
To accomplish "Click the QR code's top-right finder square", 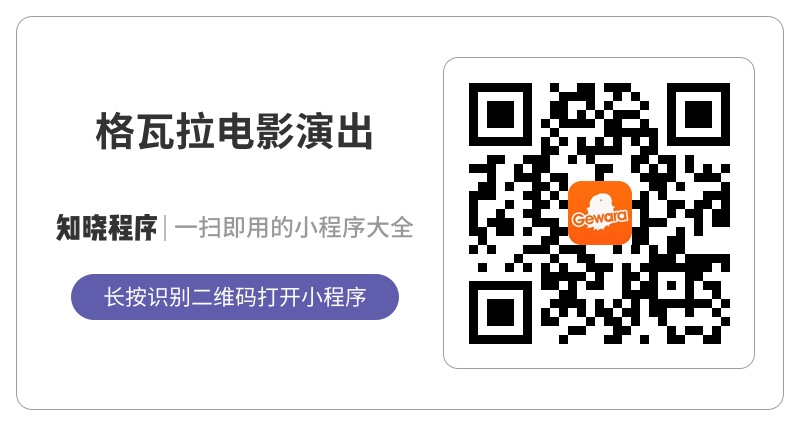I will pos(698,114).
